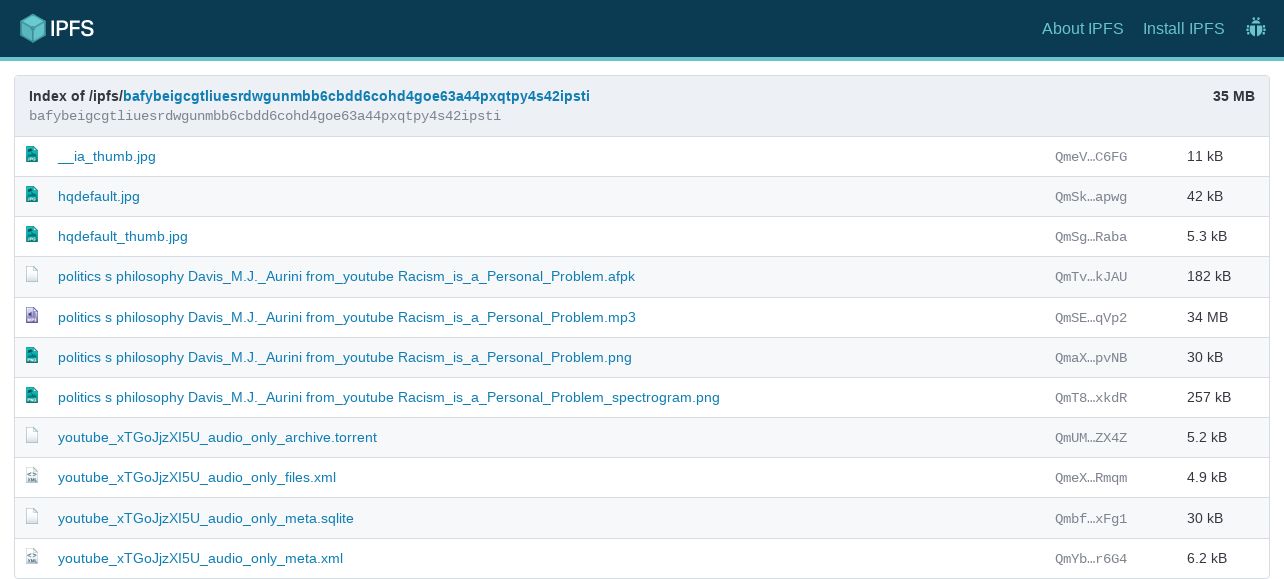
Task: Open hqdefault_thumb.jpg file
Action: click(123, 236)
